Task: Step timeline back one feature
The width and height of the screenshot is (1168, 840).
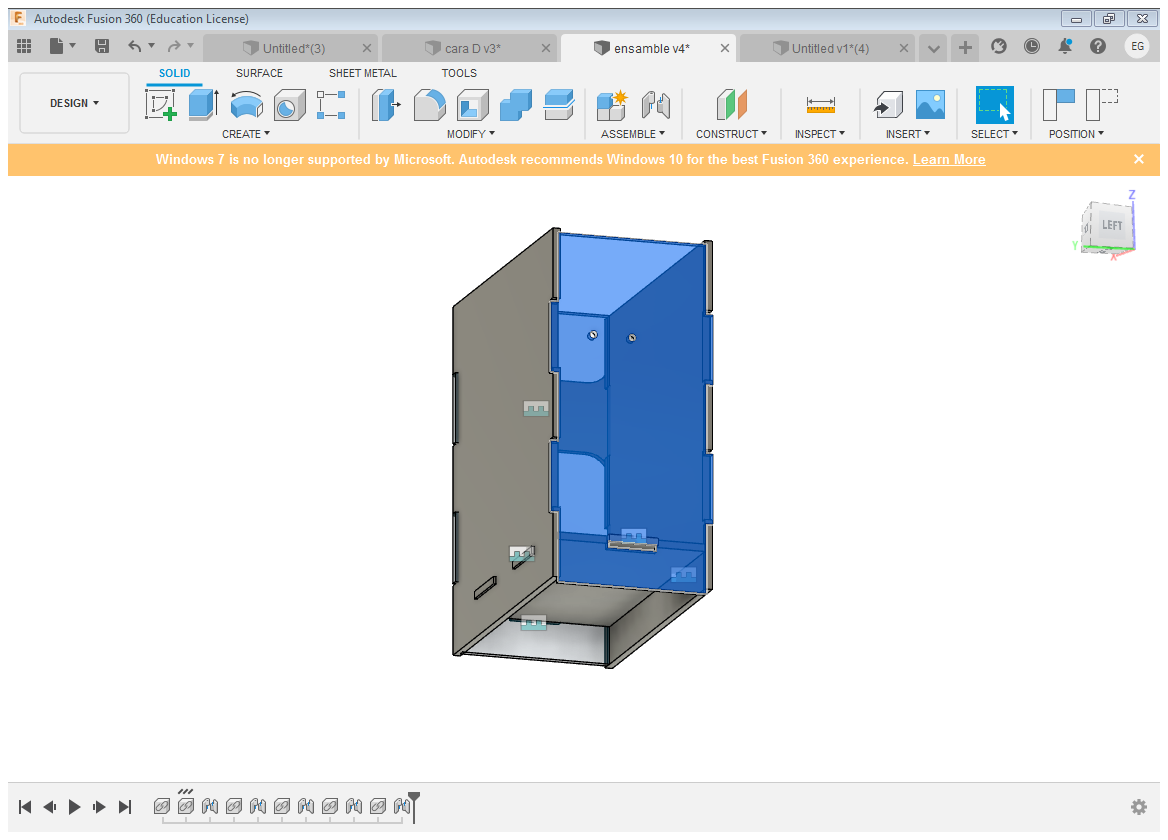Action: pyautogui.click(x=50, y=806)
